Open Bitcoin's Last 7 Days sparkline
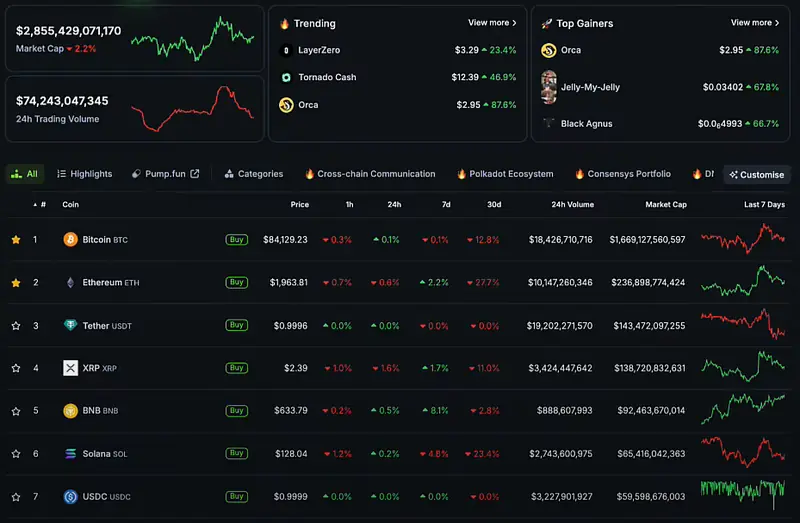Viewport: 800px width, 523px height. pos(743,239)
